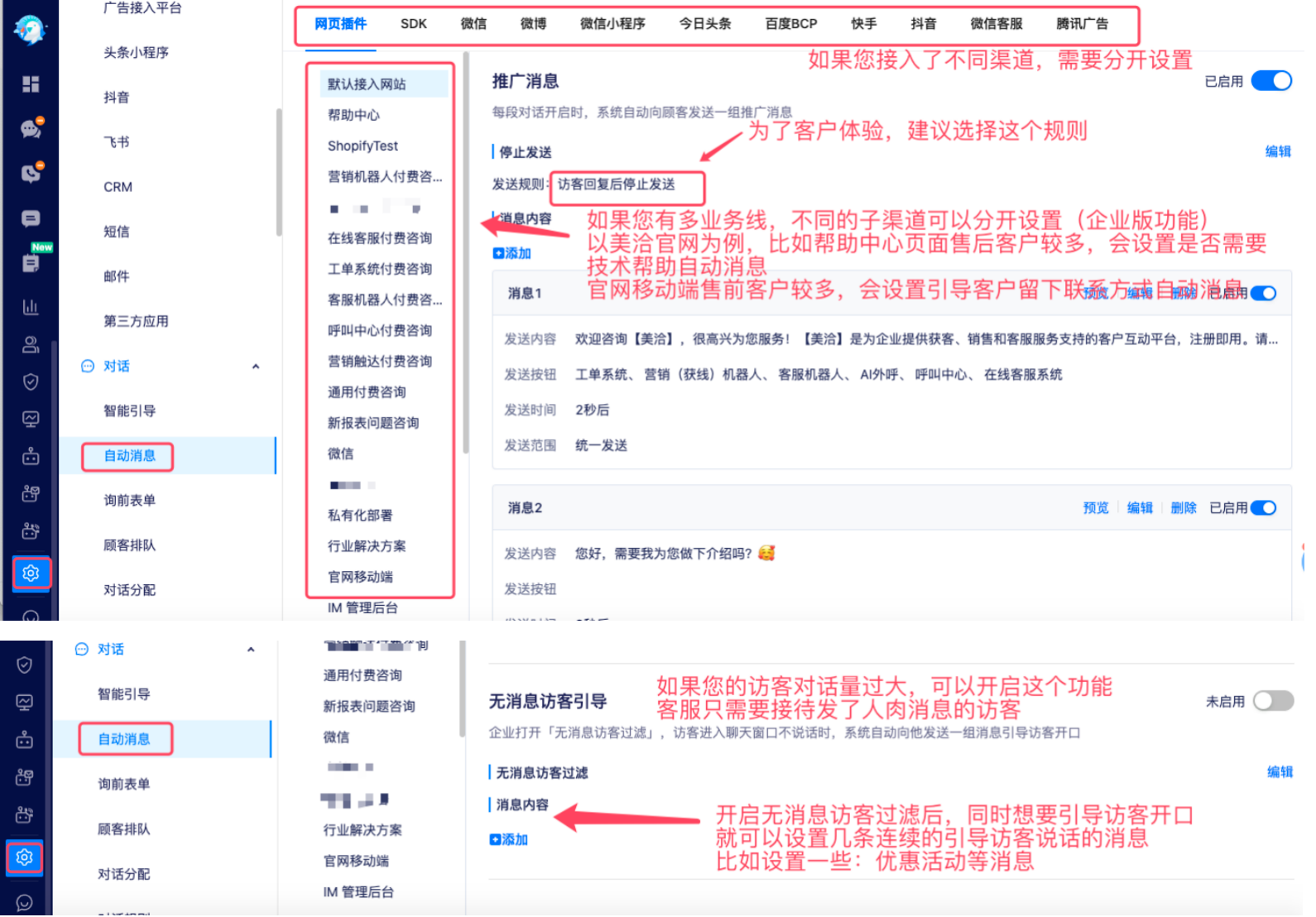
Task: Click the plus icon of 添加 under 消息内容 above 消息1
Action: click(x=498, y=253)
